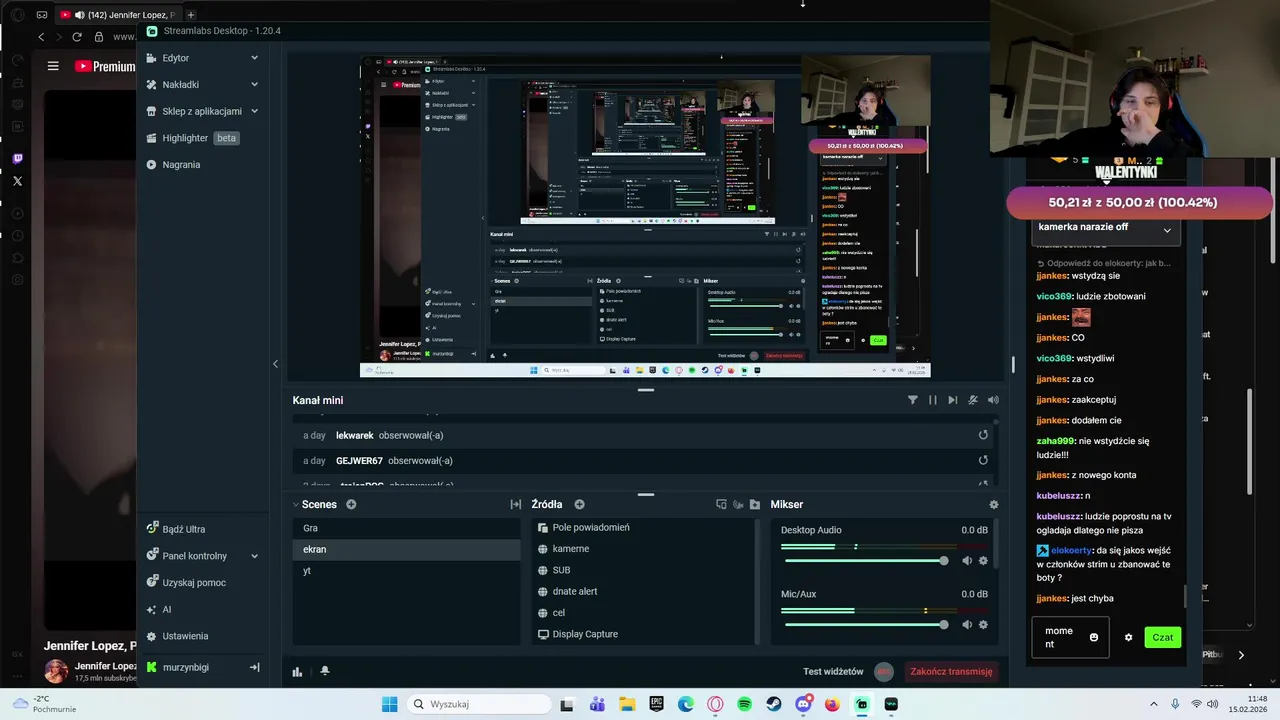Open Mic/Aux source settings gear
This screenshot has width=1280, height=720.
point(983,625)
